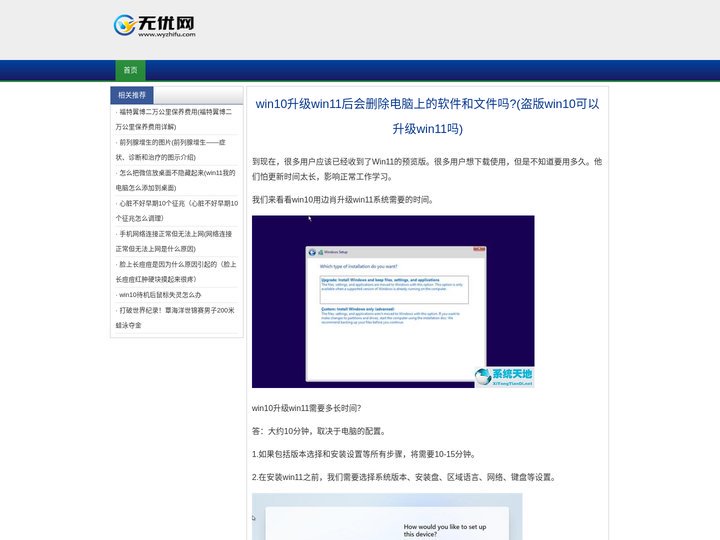Open the 福特翼博二万公里保养费用 article link
The height and width of the screenshot is (540, 720).
pos(174,119)
